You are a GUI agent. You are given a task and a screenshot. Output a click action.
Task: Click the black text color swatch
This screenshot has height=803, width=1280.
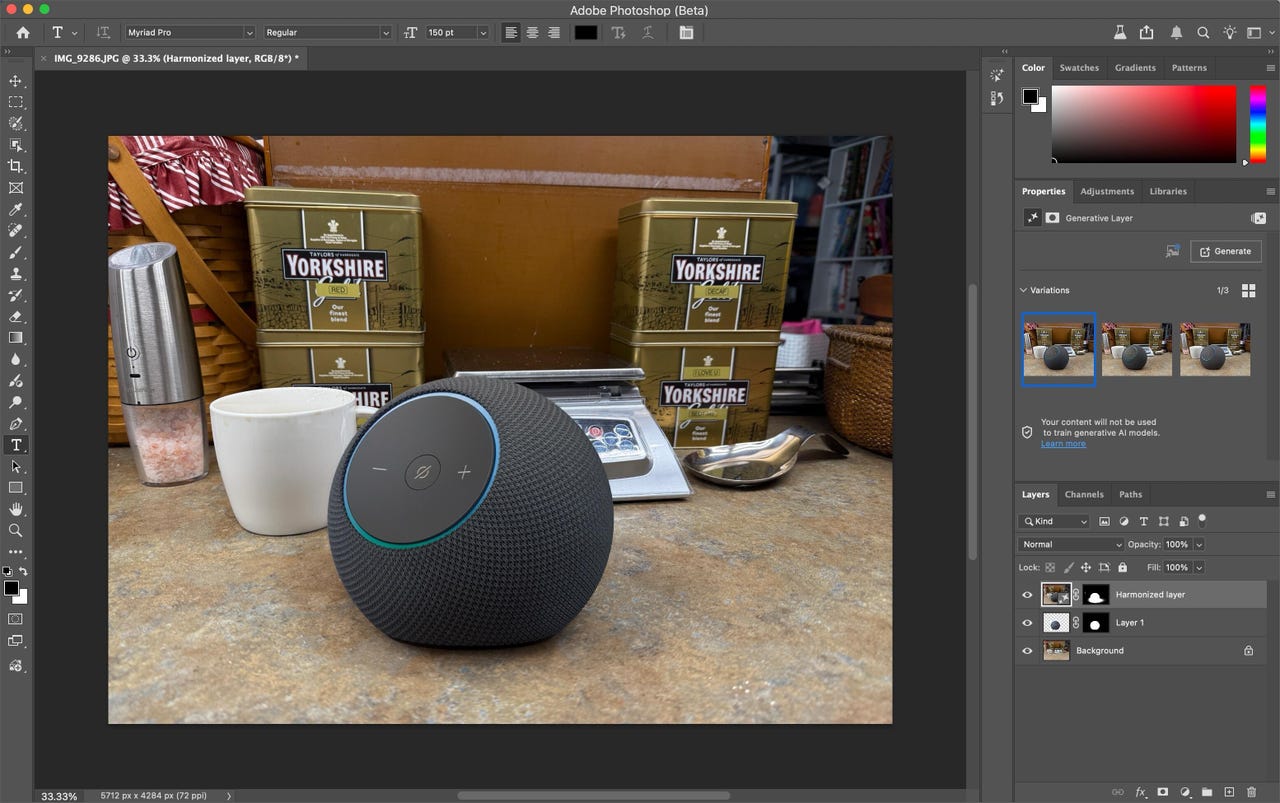pyautogui.click(x=585, y=33)
